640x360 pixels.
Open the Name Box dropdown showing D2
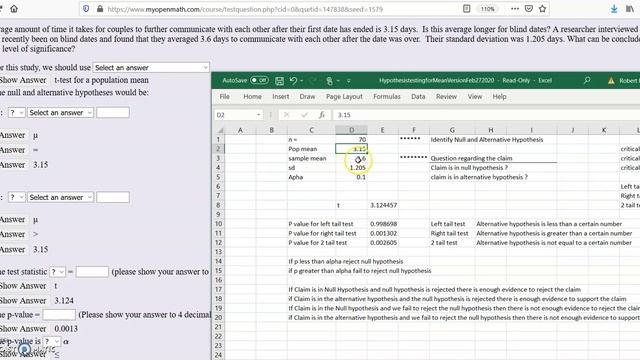tap(258, 115)
